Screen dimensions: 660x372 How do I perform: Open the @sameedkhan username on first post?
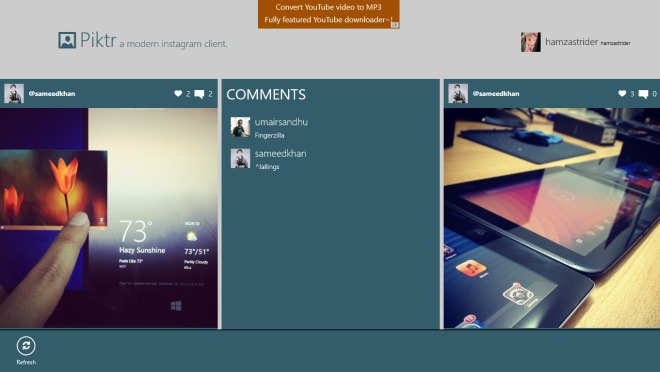coord(52,93)
